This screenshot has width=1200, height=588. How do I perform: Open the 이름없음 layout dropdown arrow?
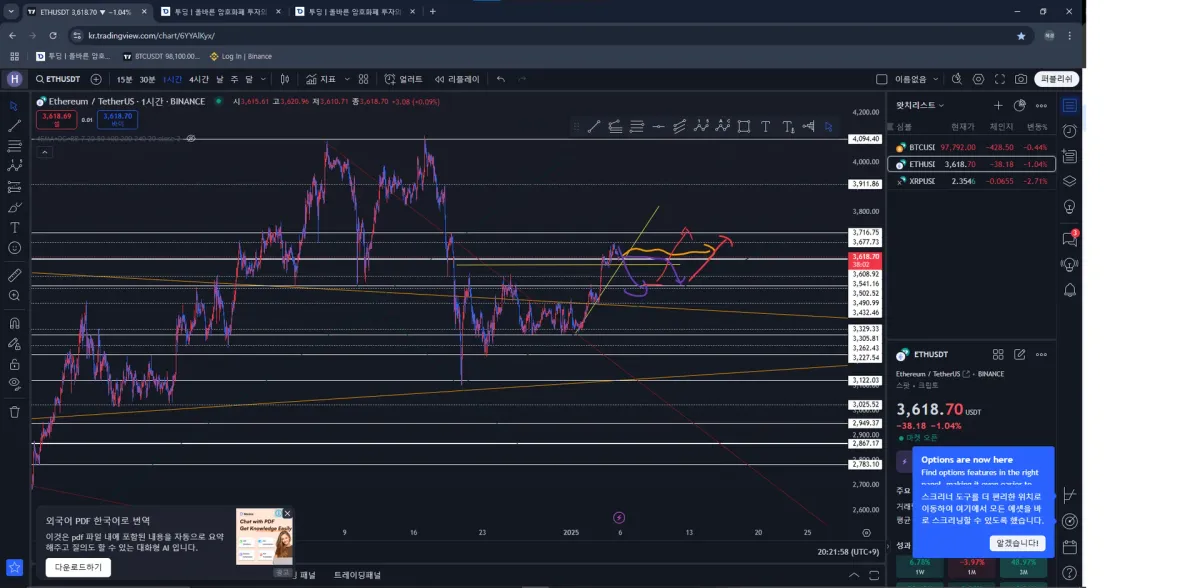[x=936, y=79]
